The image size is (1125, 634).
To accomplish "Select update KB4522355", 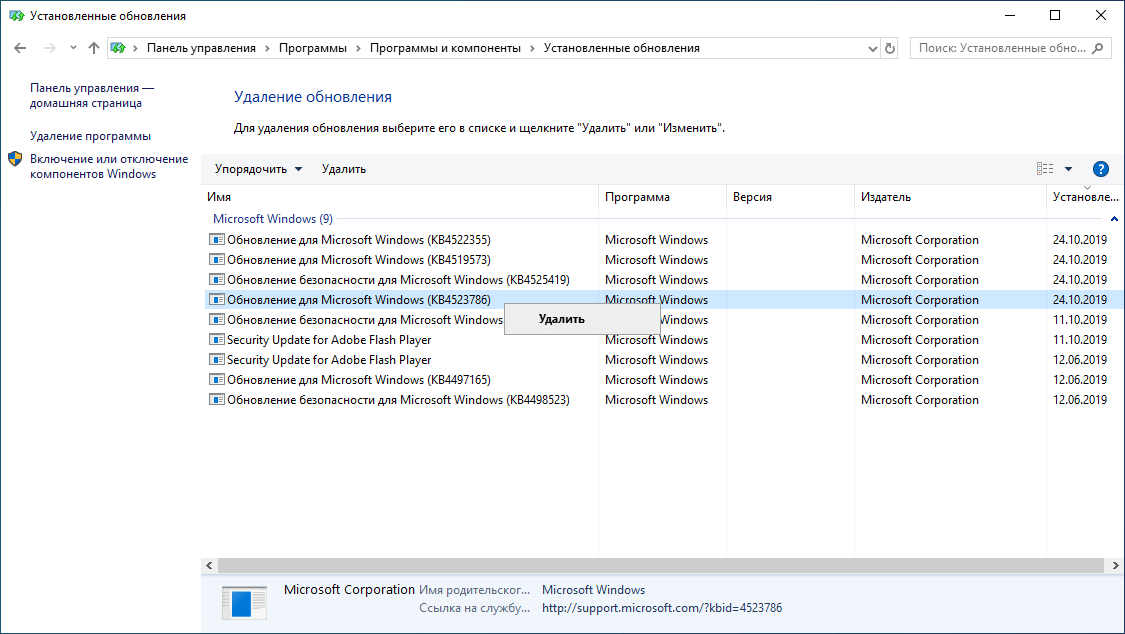I will pos(359,240).
